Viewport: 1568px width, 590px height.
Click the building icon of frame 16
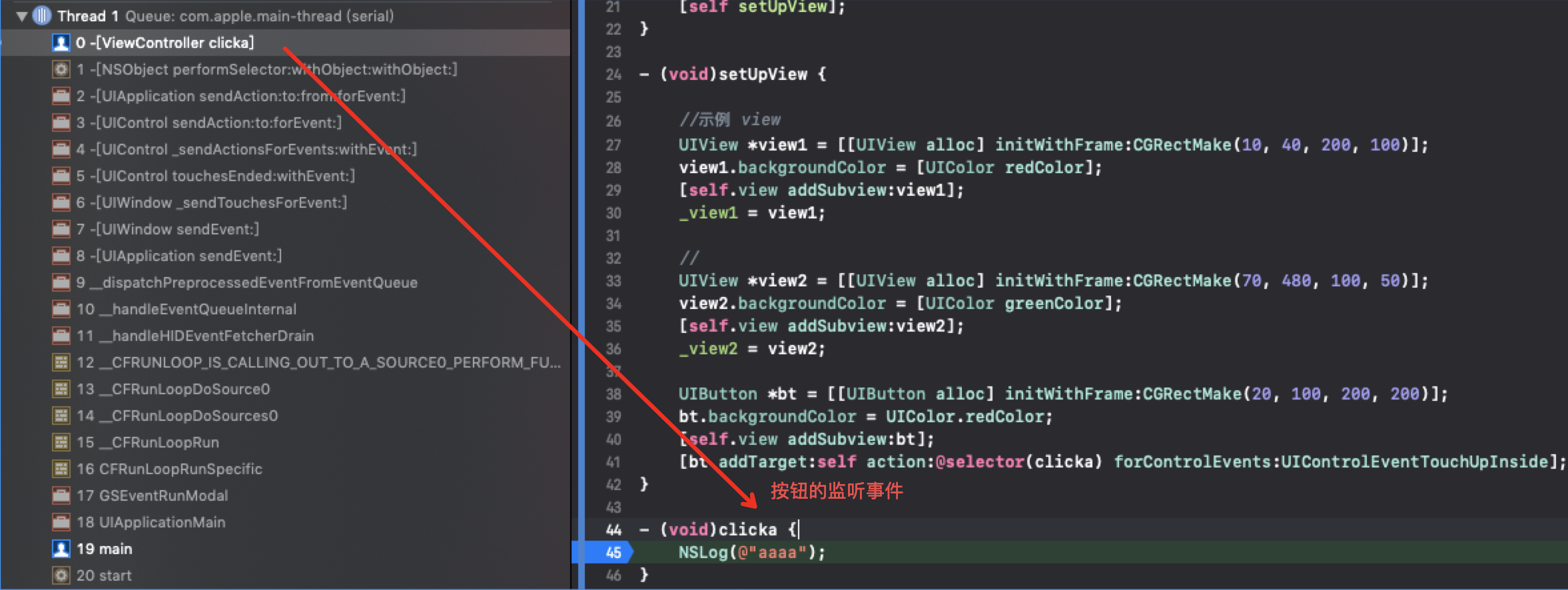tap(61, 469)
